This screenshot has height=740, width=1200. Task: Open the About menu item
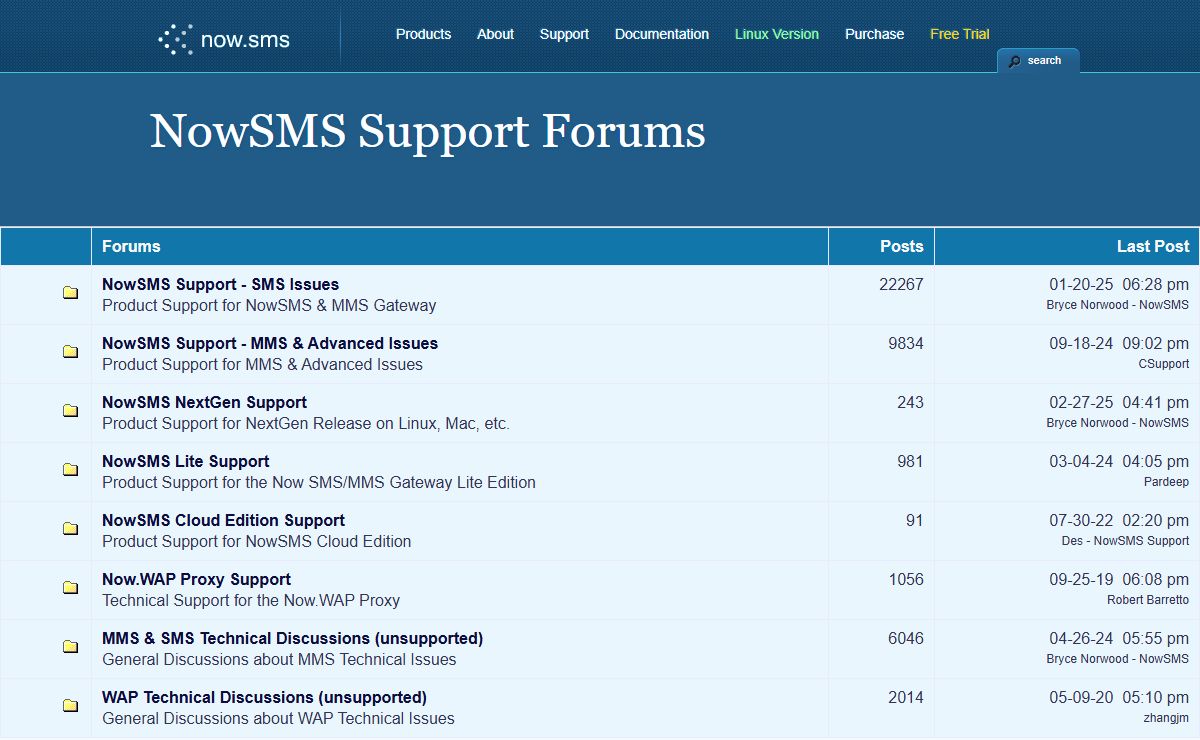(495, 34)
